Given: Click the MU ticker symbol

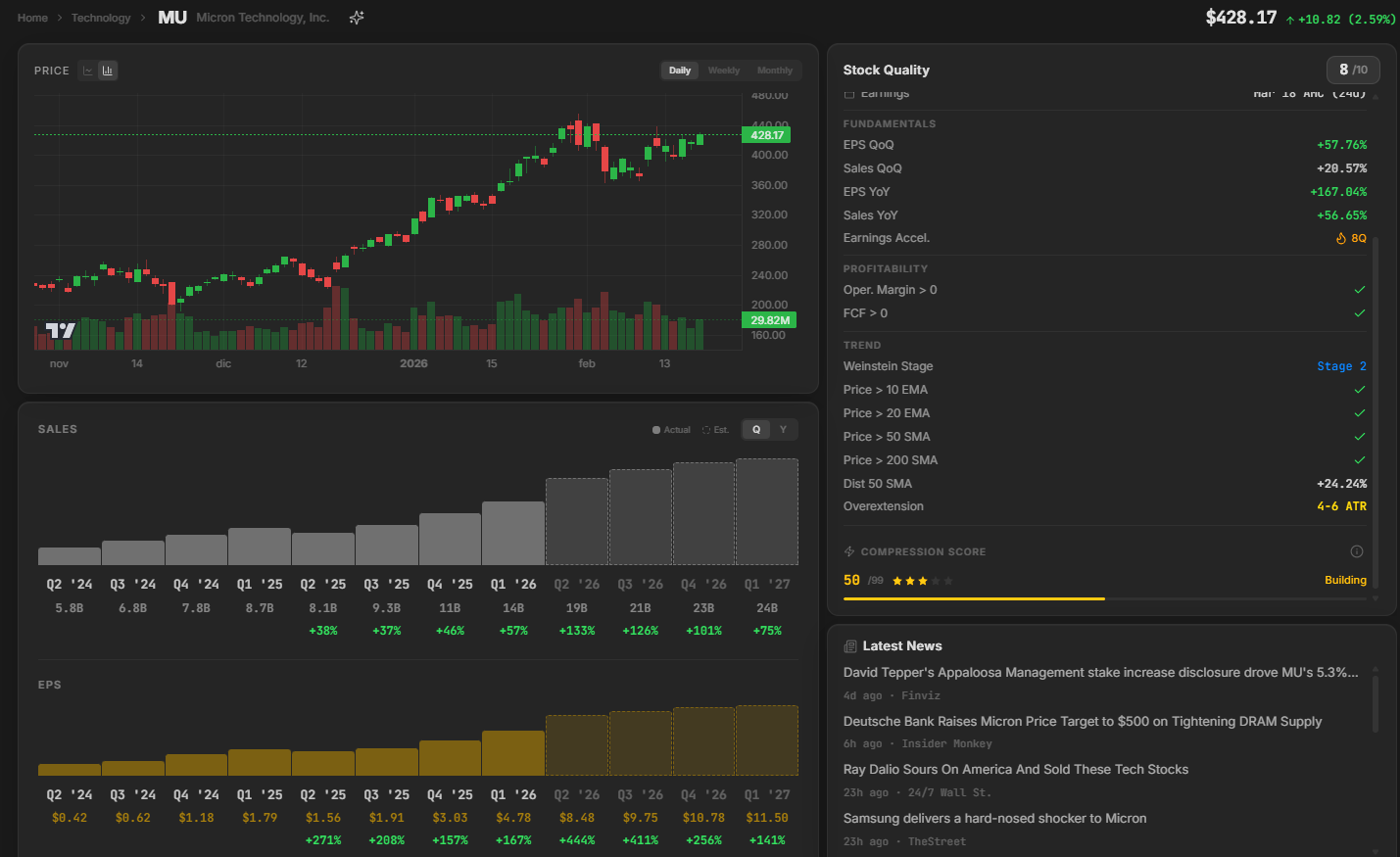Looking at the screenshot, I should (x=172, y=18).
